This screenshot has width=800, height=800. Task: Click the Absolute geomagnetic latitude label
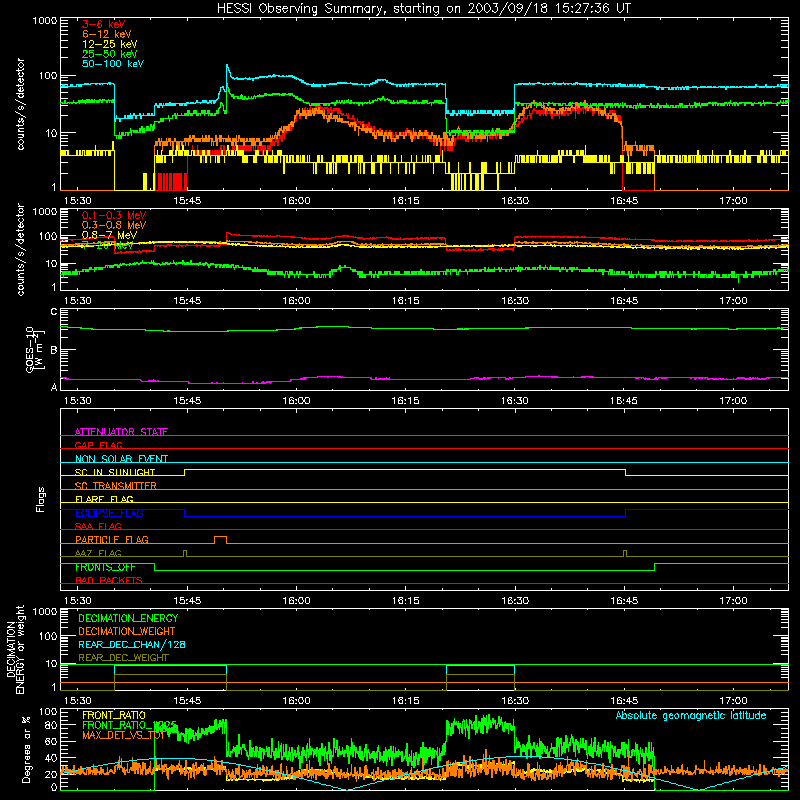coord(691,715)
